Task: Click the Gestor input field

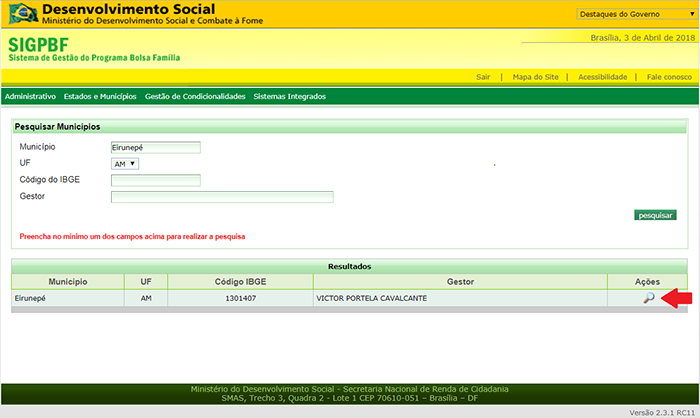Action: 222,197
